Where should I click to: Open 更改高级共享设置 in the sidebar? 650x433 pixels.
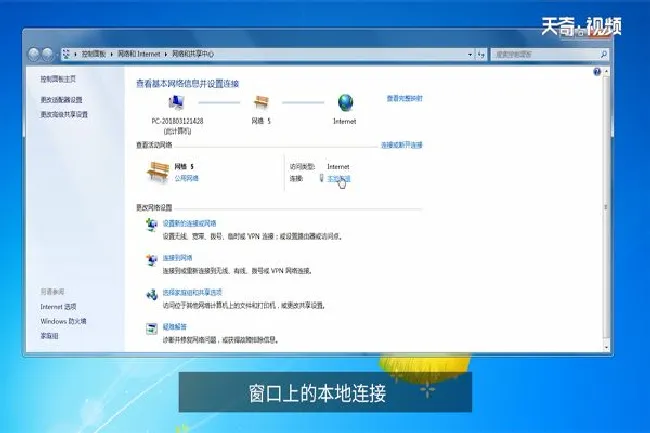64,114
